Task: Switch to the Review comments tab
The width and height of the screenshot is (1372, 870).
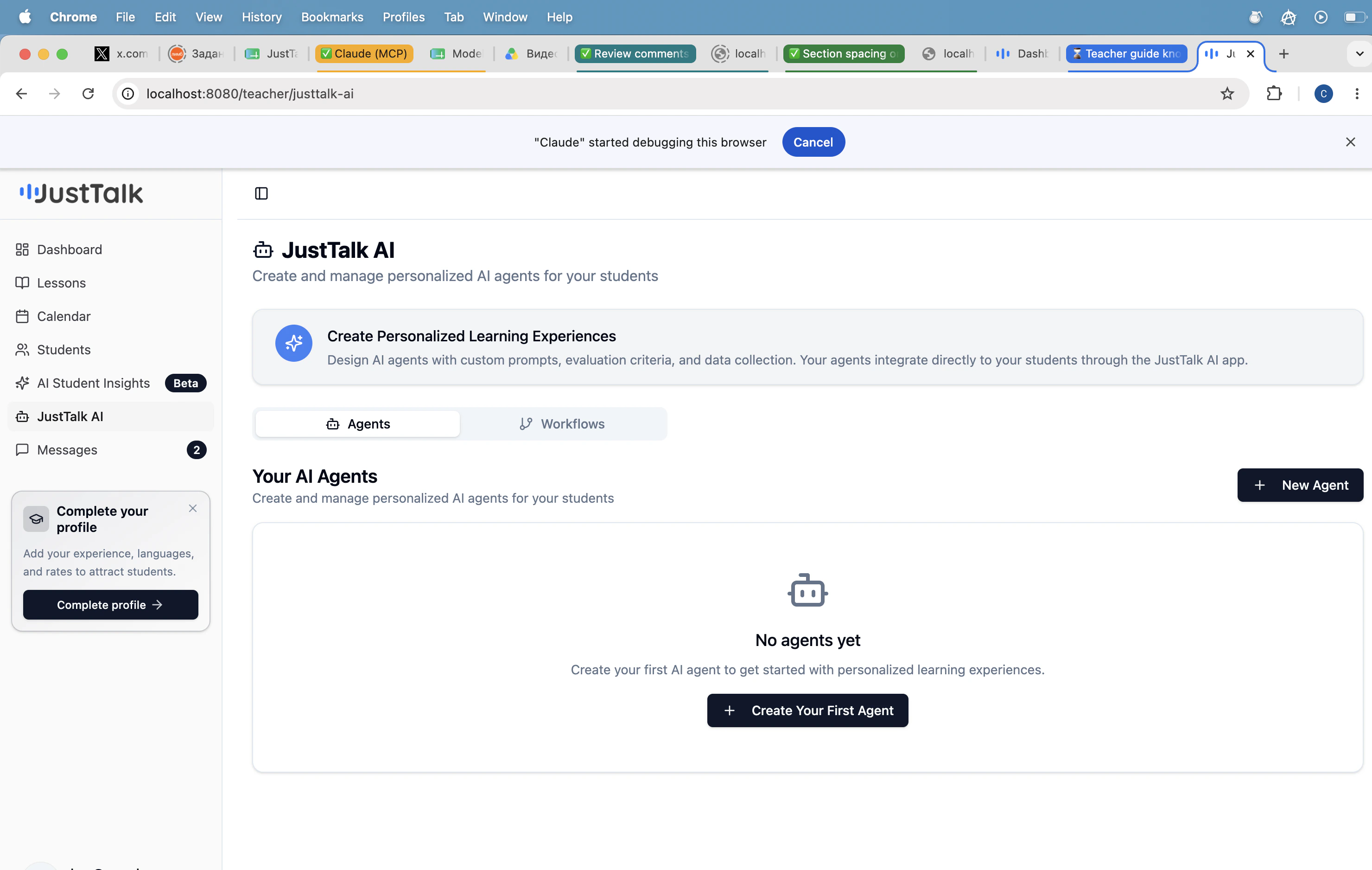Action: (635, 54)
